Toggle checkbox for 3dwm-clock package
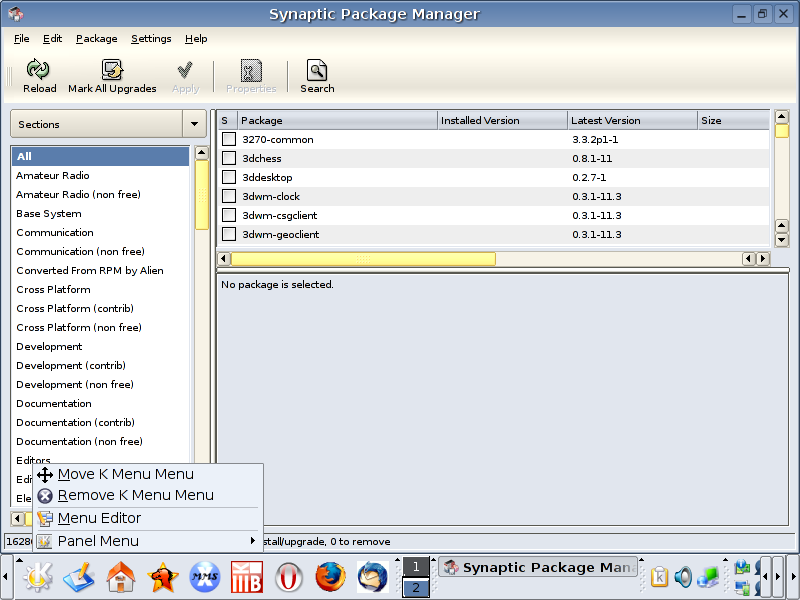 [x=229, y=197]
